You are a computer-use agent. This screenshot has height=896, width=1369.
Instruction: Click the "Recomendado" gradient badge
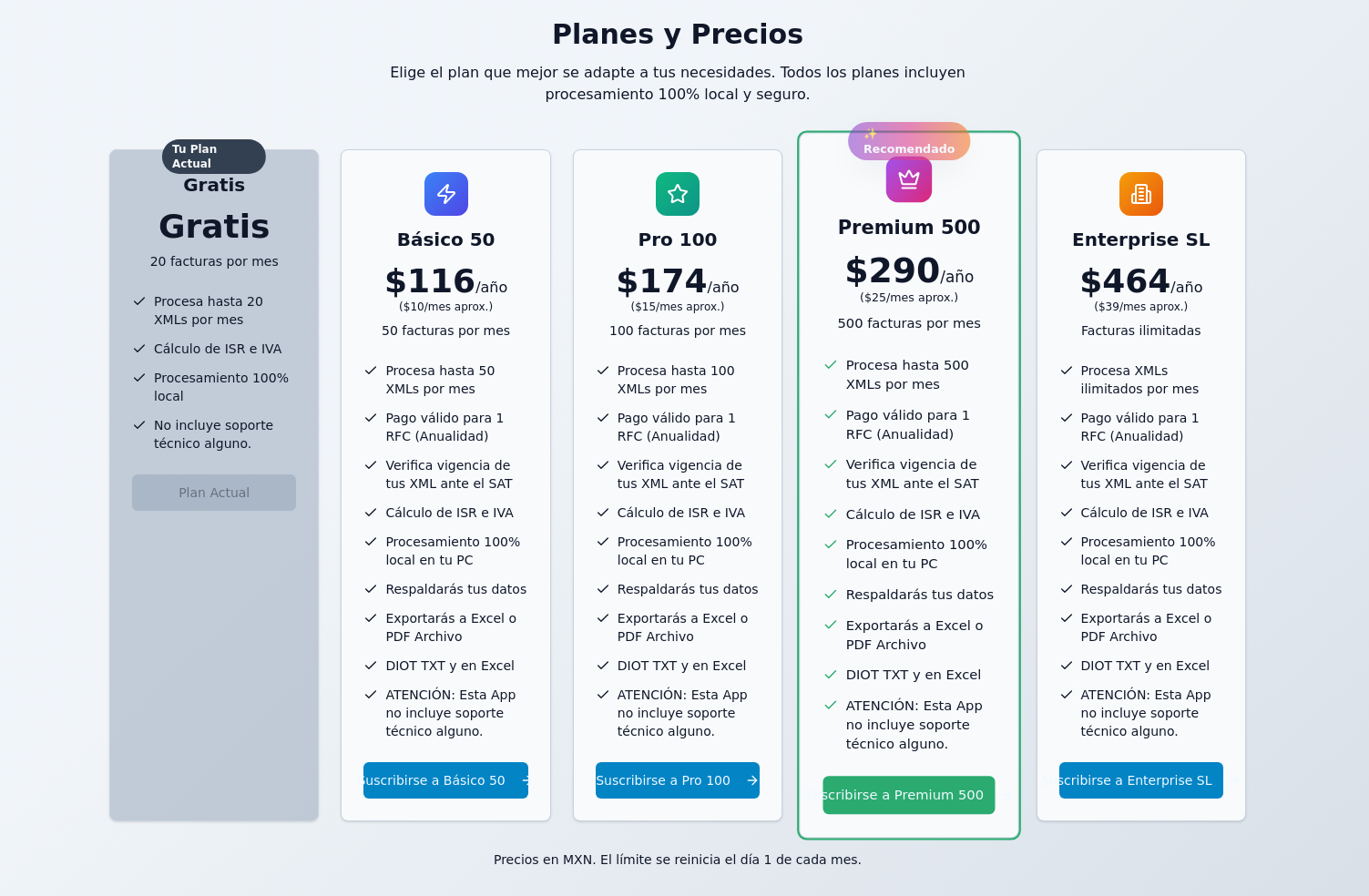point(909,142)
